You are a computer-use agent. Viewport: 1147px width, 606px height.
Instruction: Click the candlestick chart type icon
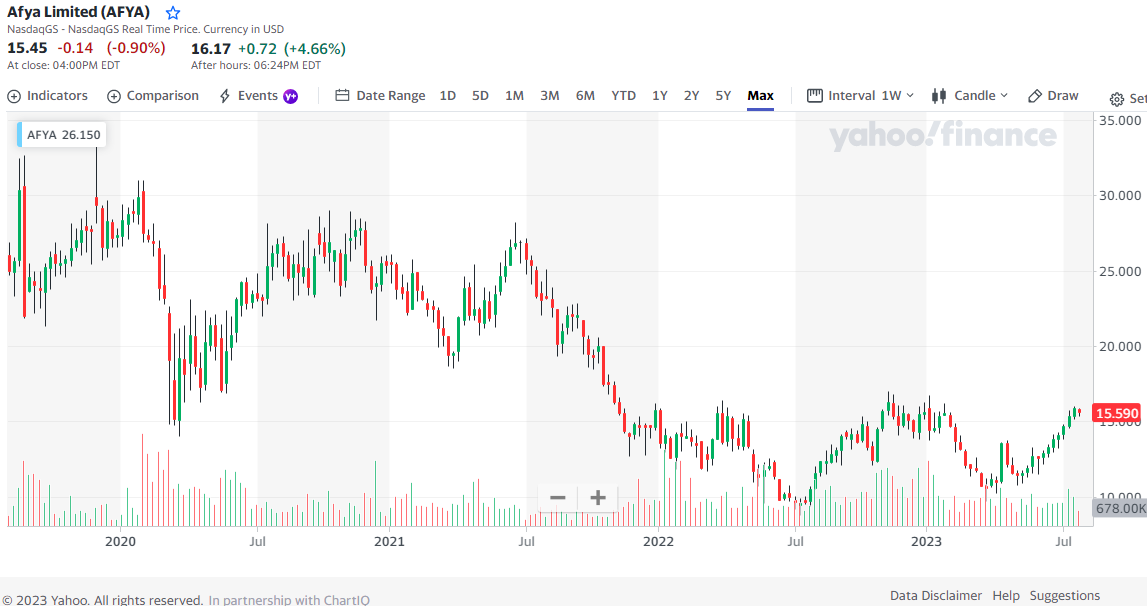[939, 96]
